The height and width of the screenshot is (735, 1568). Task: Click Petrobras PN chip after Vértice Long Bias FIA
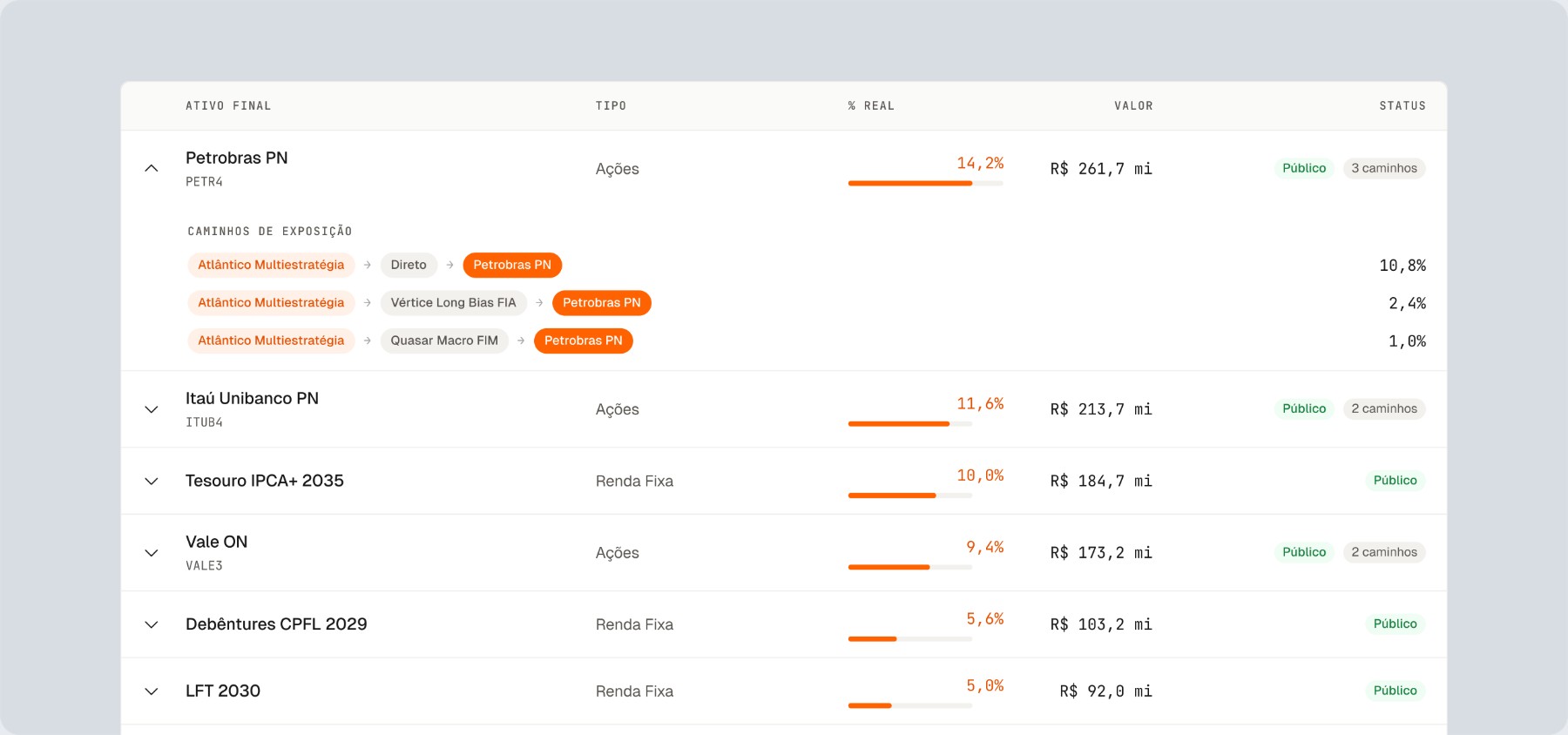tap(602, 303)
